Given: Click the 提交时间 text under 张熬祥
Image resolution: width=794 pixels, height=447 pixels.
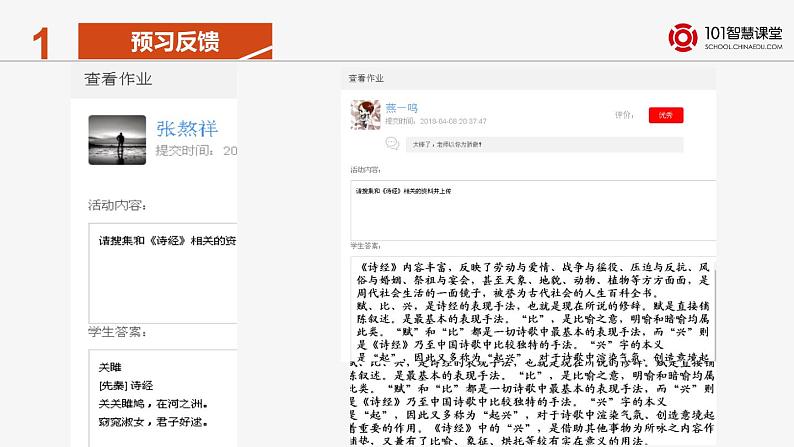Looking at the screenshot, I should pos(196,151).
